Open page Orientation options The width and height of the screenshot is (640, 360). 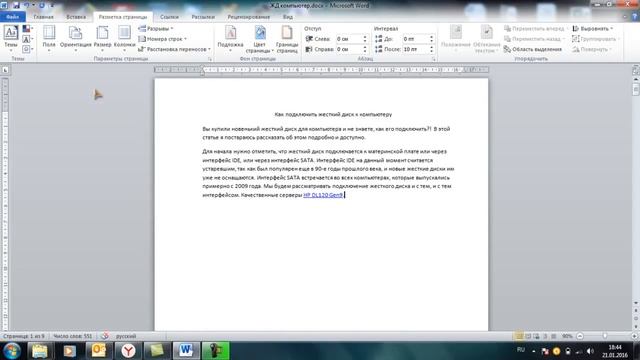(76, 38)
